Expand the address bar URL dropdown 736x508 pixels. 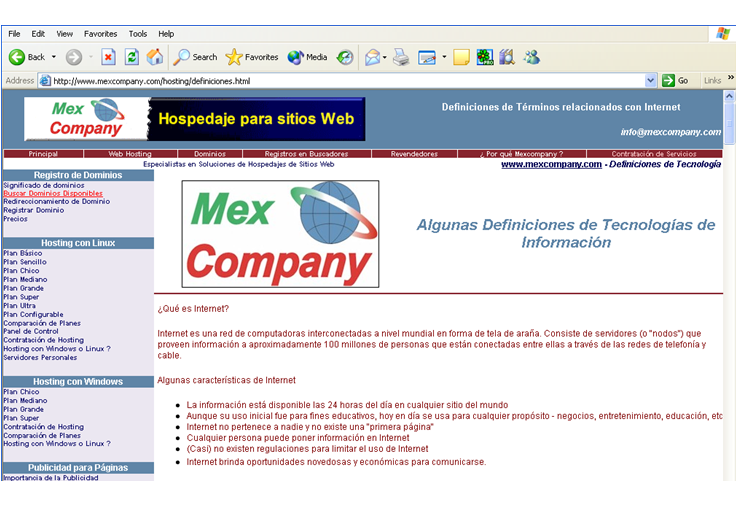click(x=650, y=81)
